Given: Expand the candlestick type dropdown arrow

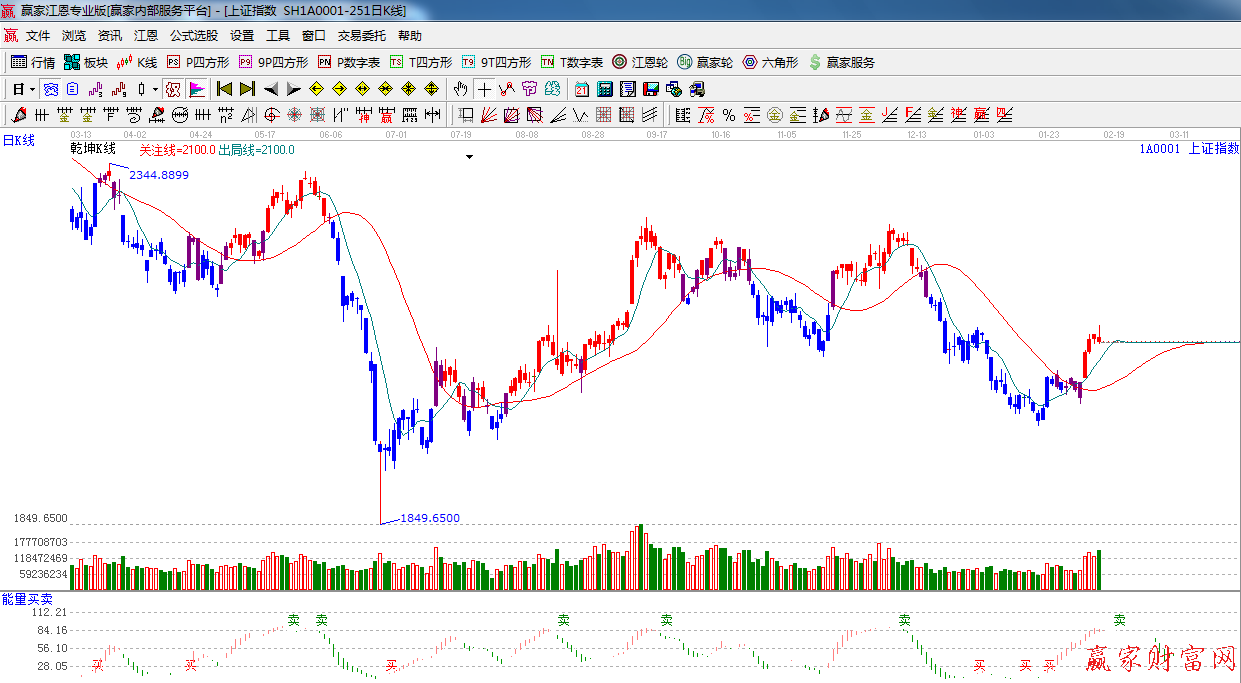Looking at the screenshot, I should pos(155,89).
